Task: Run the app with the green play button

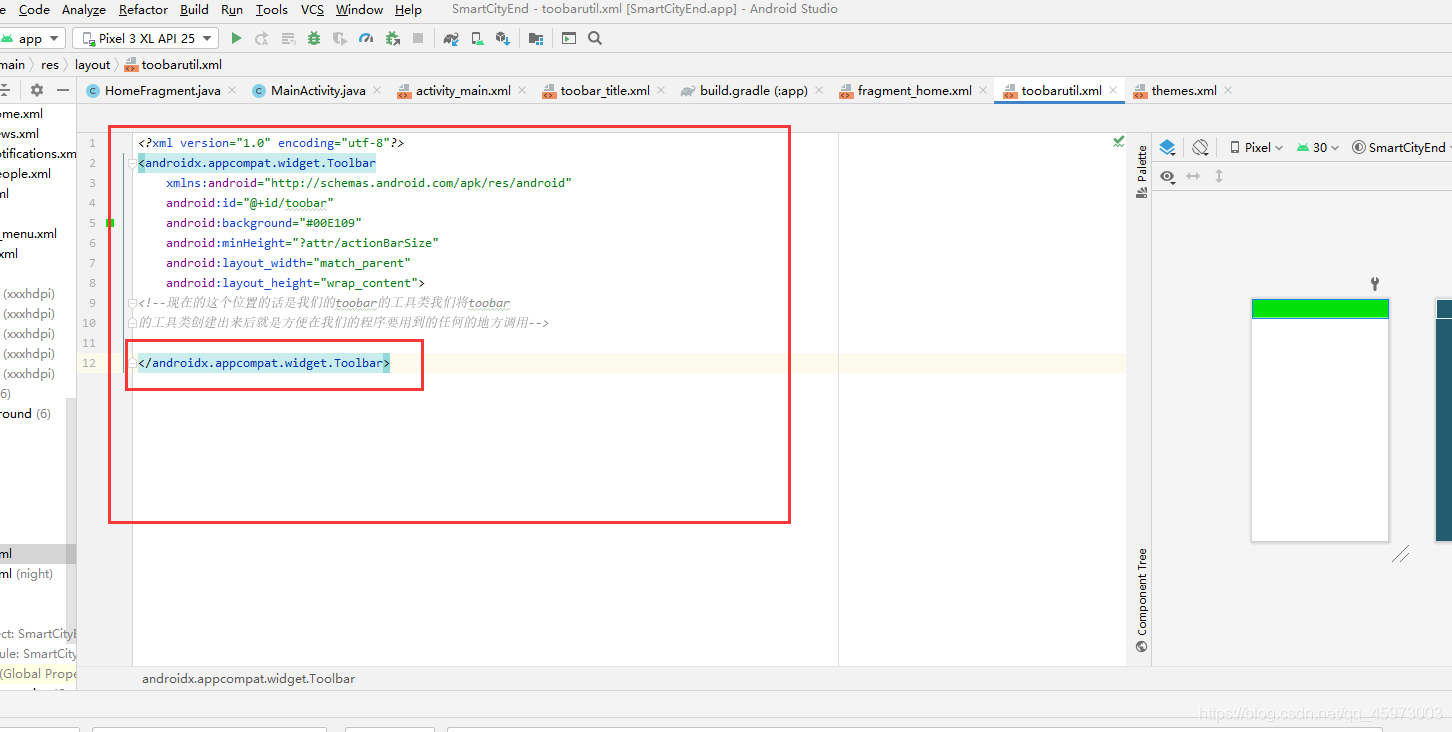Action: tap(236, 38)
